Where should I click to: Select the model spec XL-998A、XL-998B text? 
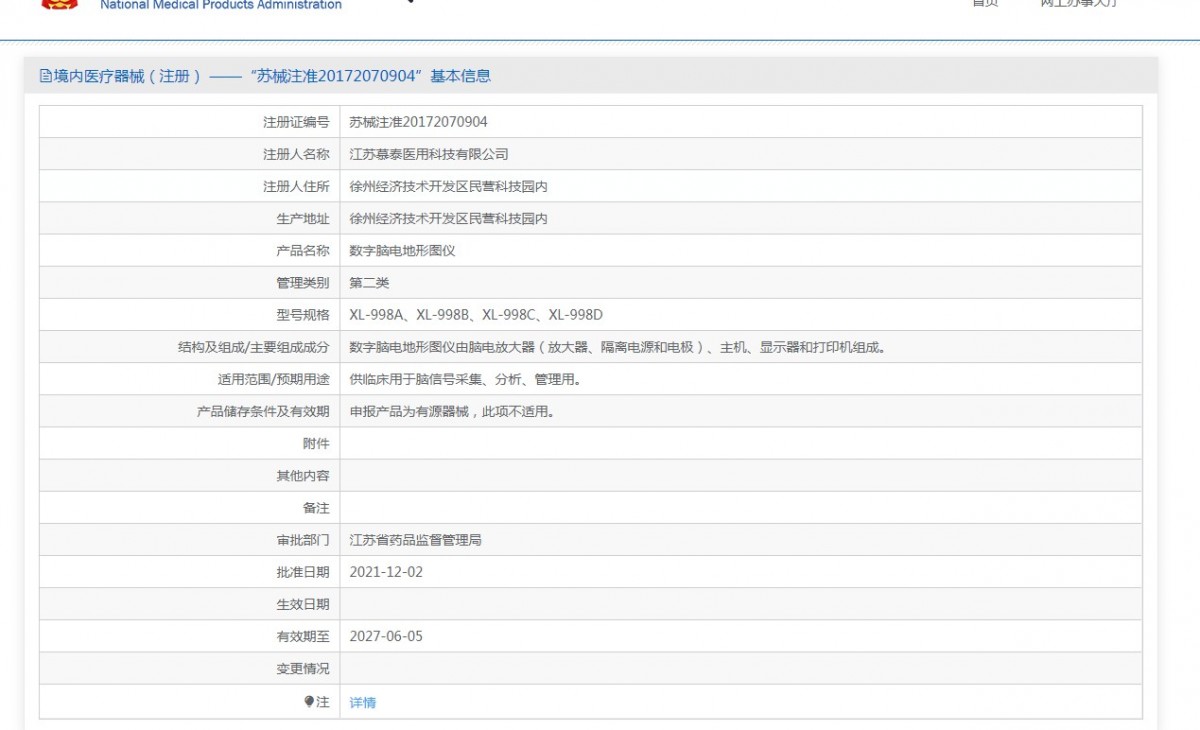click(476, 315)
